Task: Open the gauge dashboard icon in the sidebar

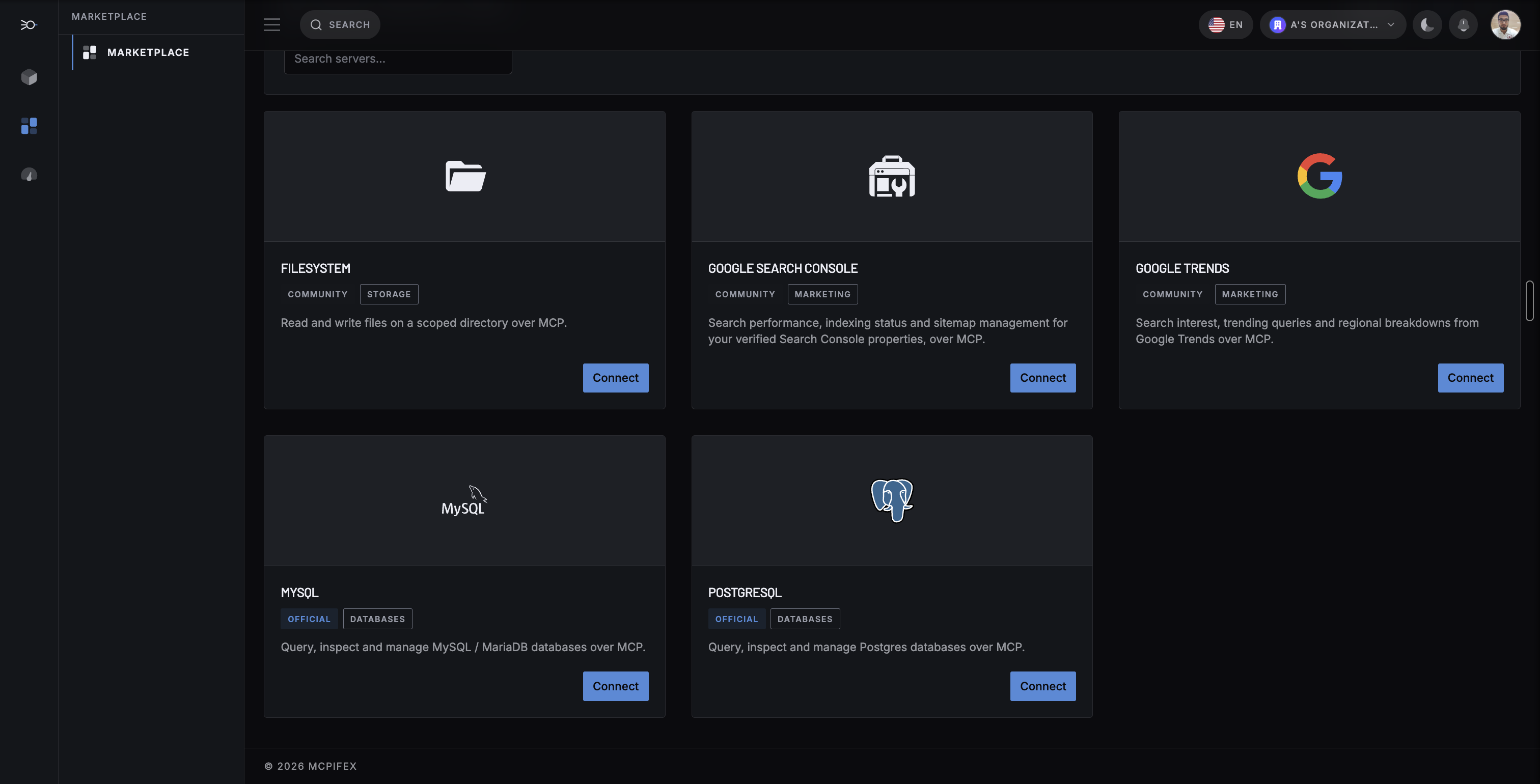Action: [x=29, y=175]
